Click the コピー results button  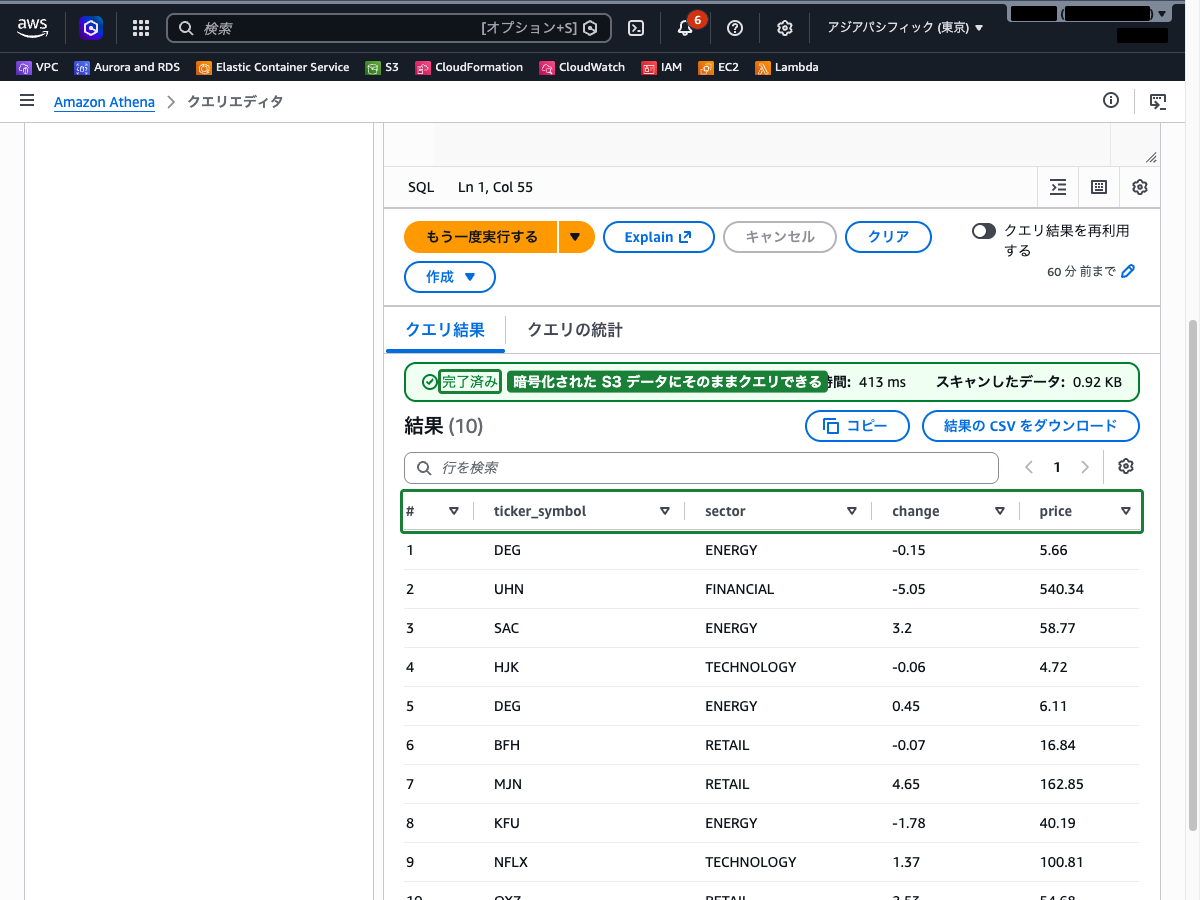[x=857, y=426]
